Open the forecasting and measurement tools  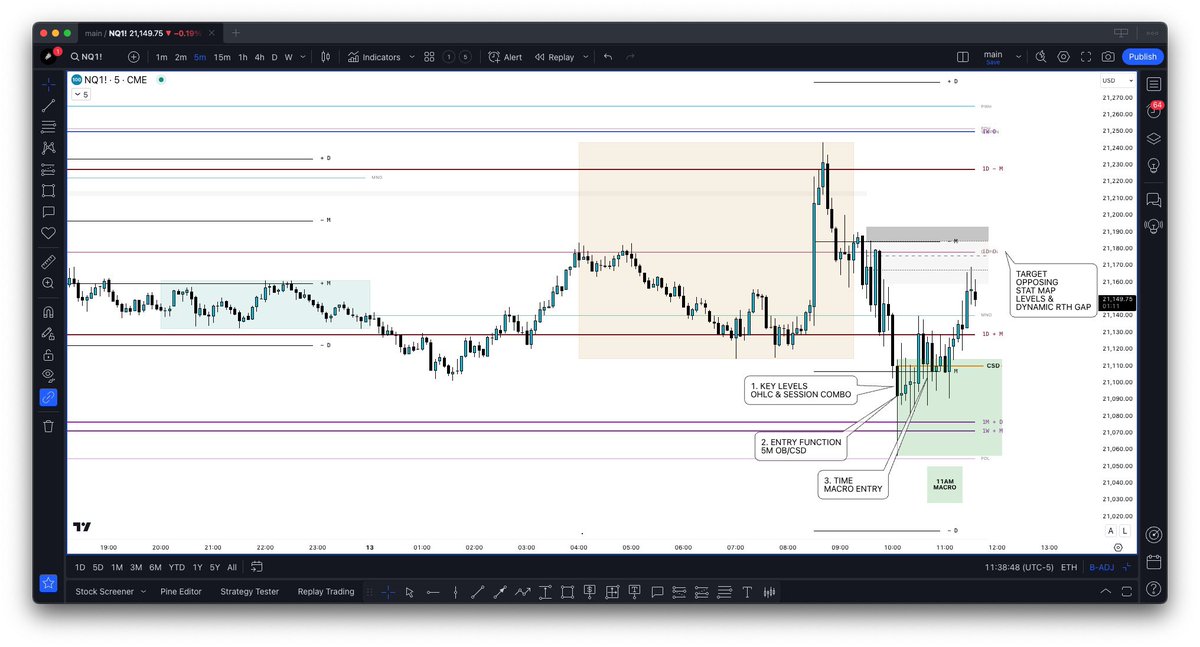click(48, 169)
